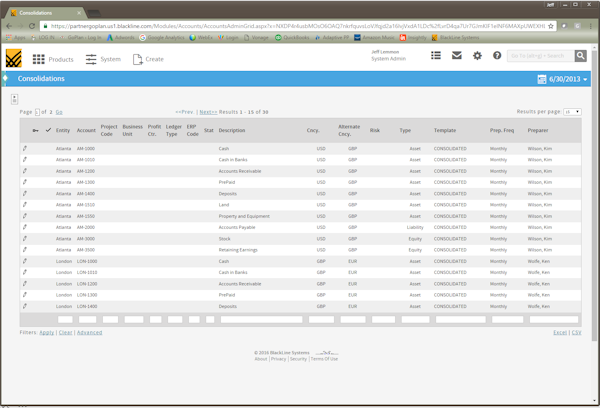Go to Next results page
The image size is (600, 408).
208,112
